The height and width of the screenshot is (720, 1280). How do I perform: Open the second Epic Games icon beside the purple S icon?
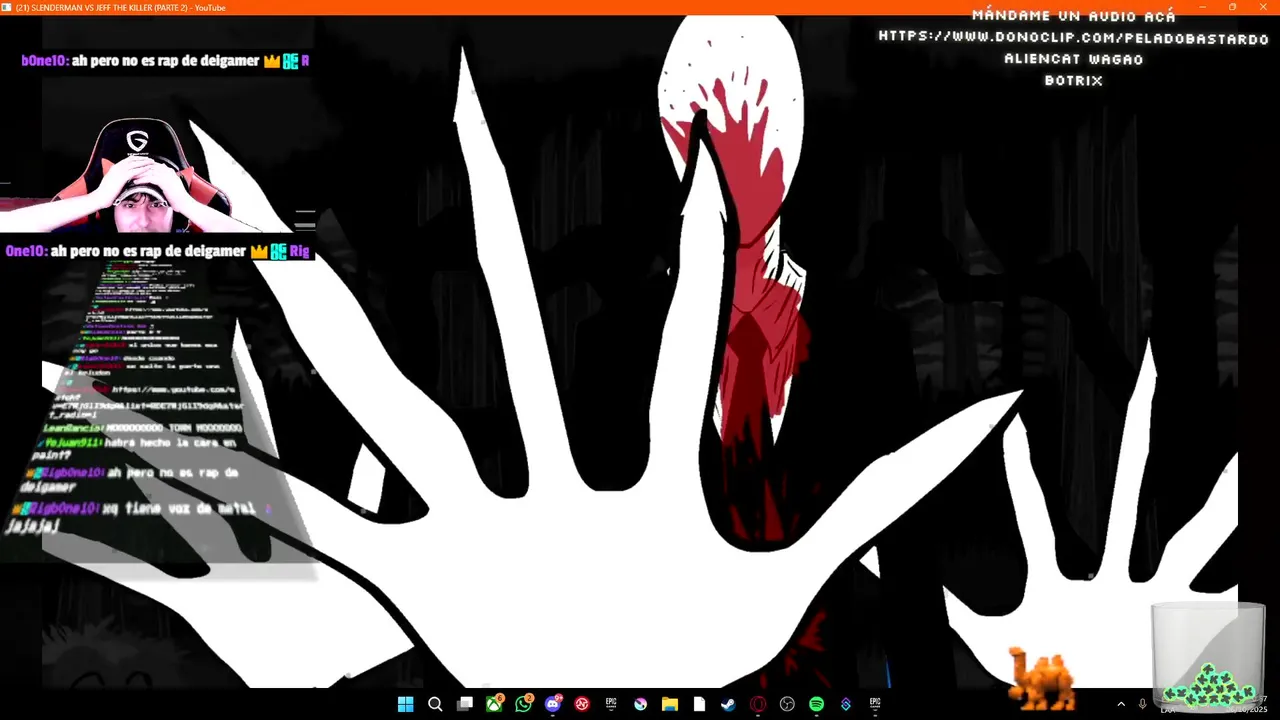click(x=875, y=704)
